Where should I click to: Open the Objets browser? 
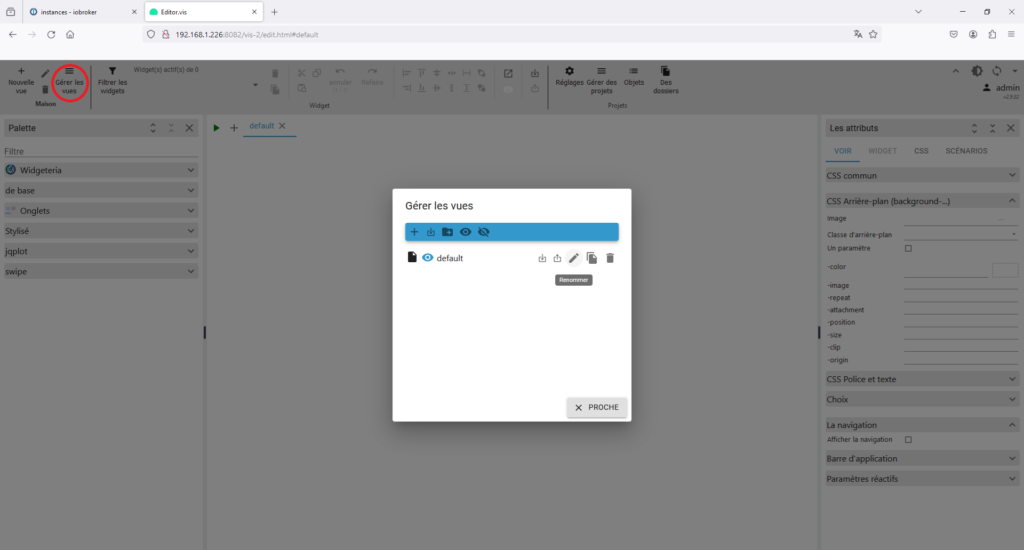(x=633, y=76)
